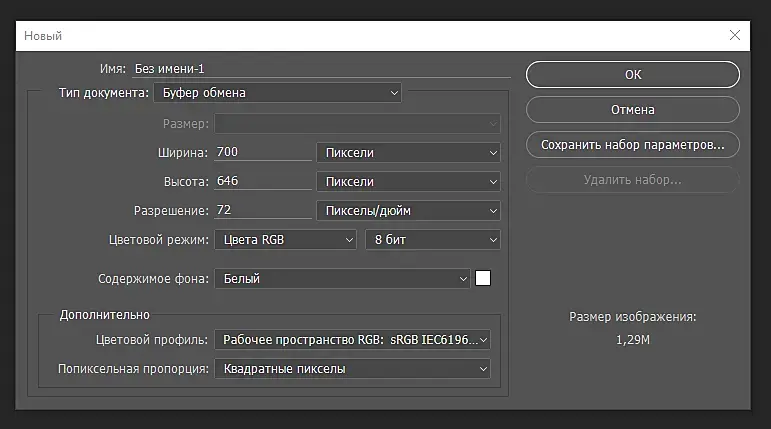This screenshot has height=429, width=771.
Task: Click the OK button
Action: point(632,74)
